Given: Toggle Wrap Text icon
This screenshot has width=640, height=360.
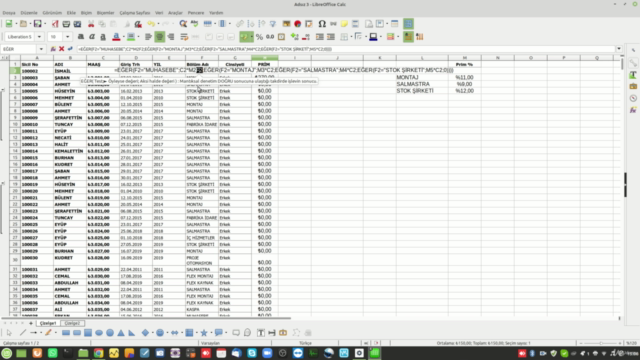Looking at the screenshot, I should (184, 37).
